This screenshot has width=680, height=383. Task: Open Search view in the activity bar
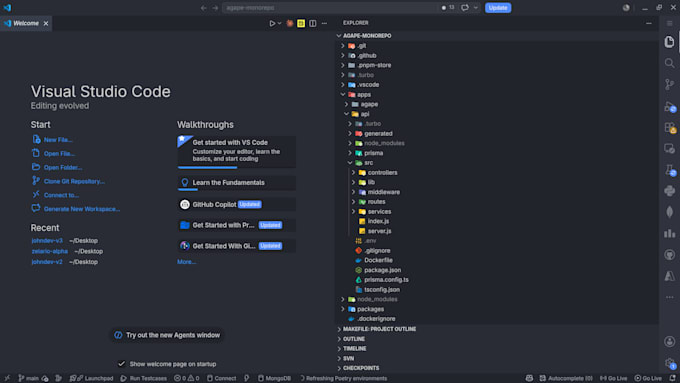tap(669, 63)
